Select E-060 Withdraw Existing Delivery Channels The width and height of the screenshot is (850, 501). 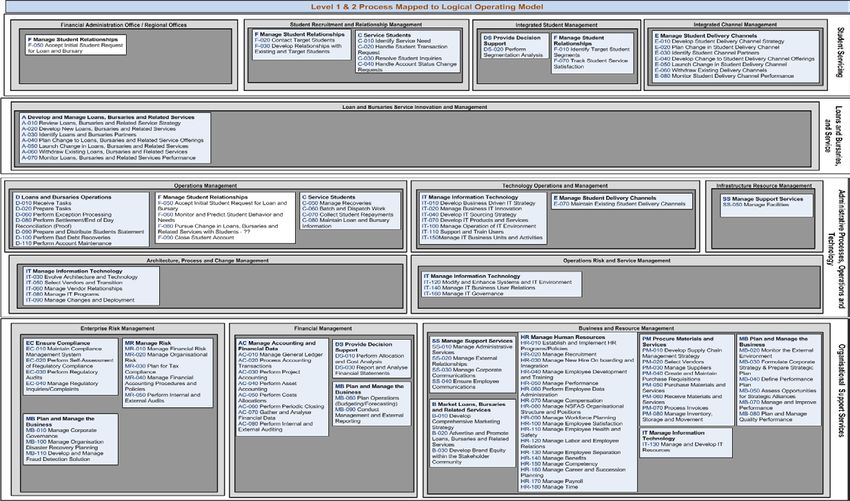point(711,70)
